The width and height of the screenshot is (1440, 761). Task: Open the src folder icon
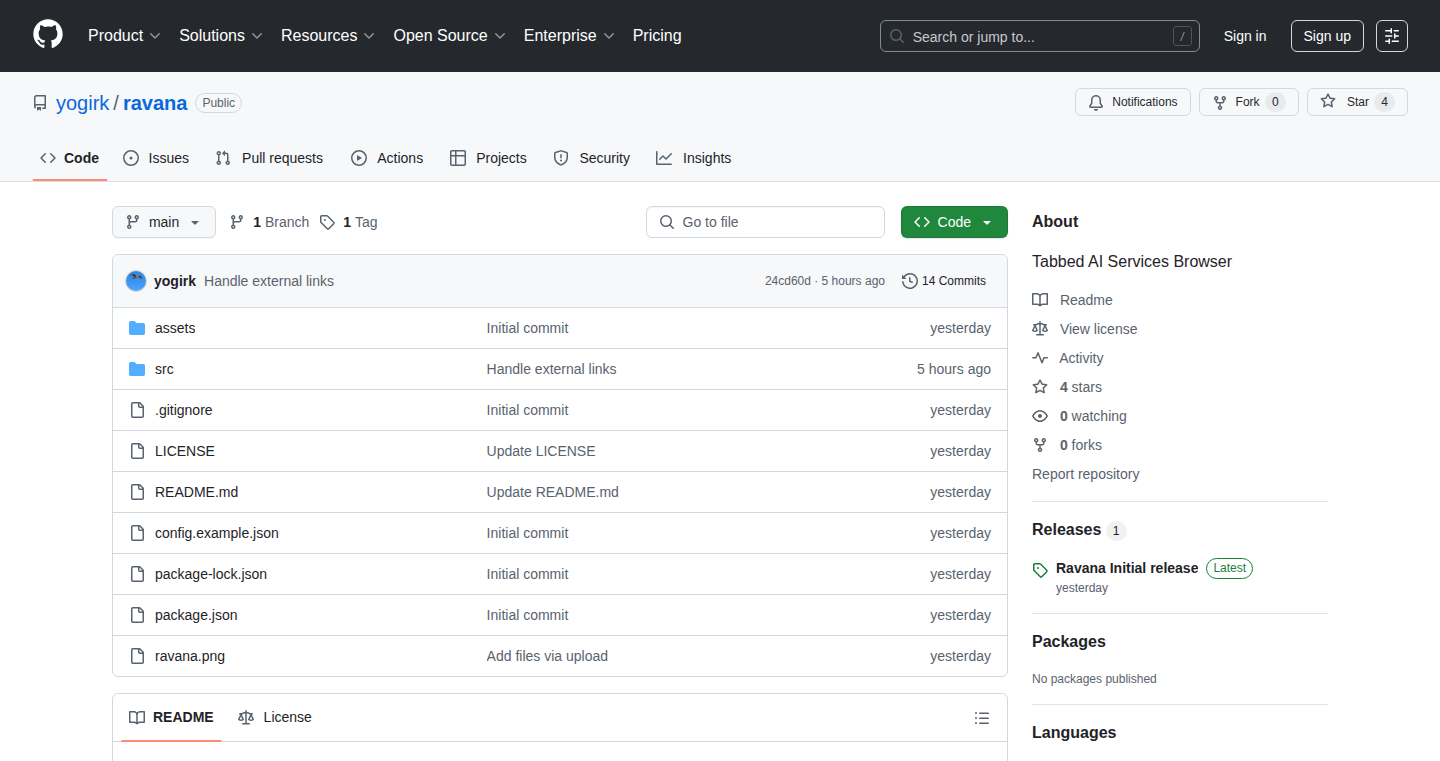click(137, 369)
